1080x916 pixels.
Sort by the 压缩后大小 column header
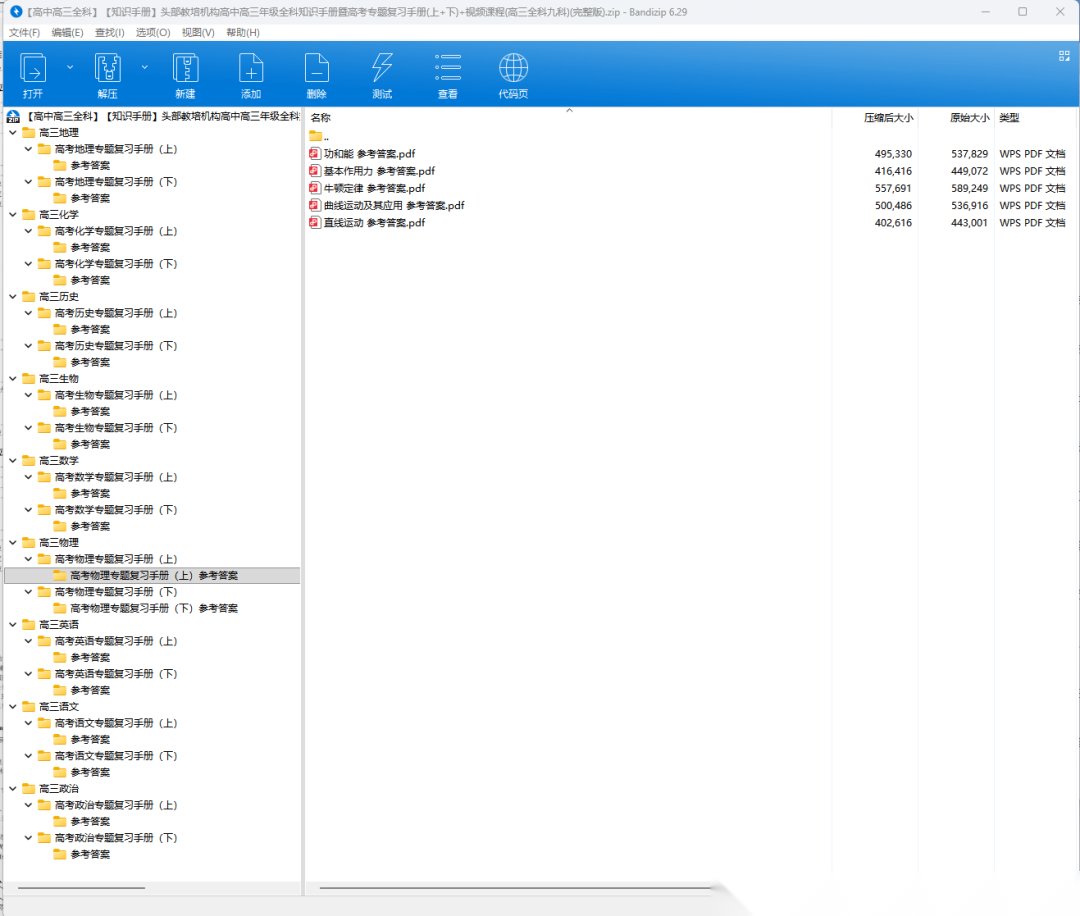(x=887, y=118)
